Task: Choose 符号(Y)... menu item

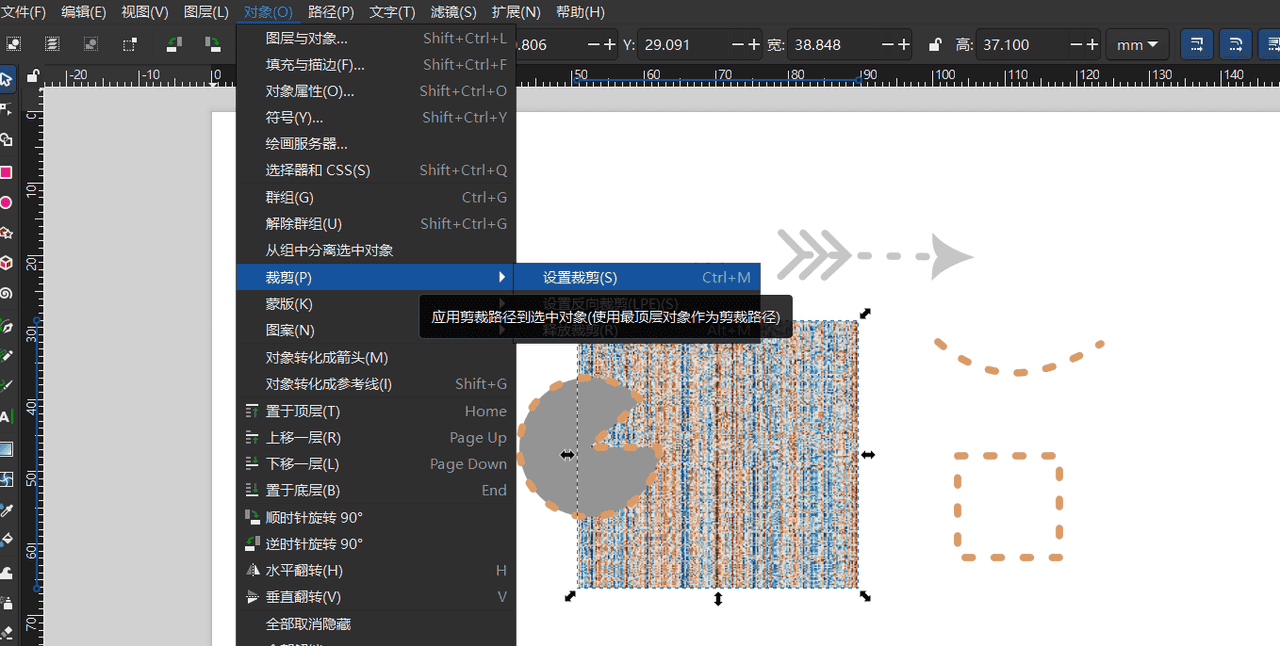Action: click(375, 118)
